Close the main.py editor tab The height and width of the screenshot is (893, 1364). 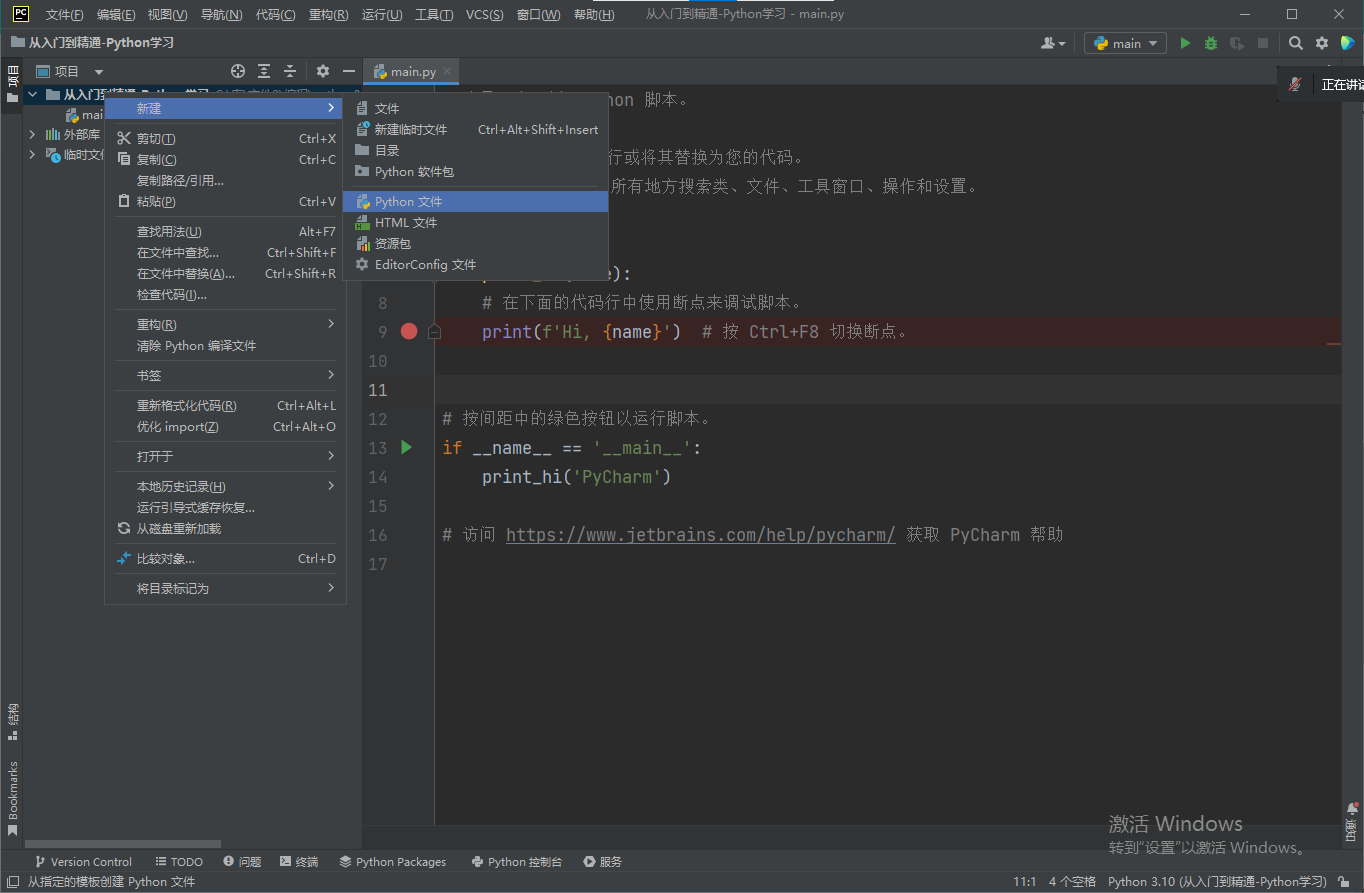[x=448, y=71]
